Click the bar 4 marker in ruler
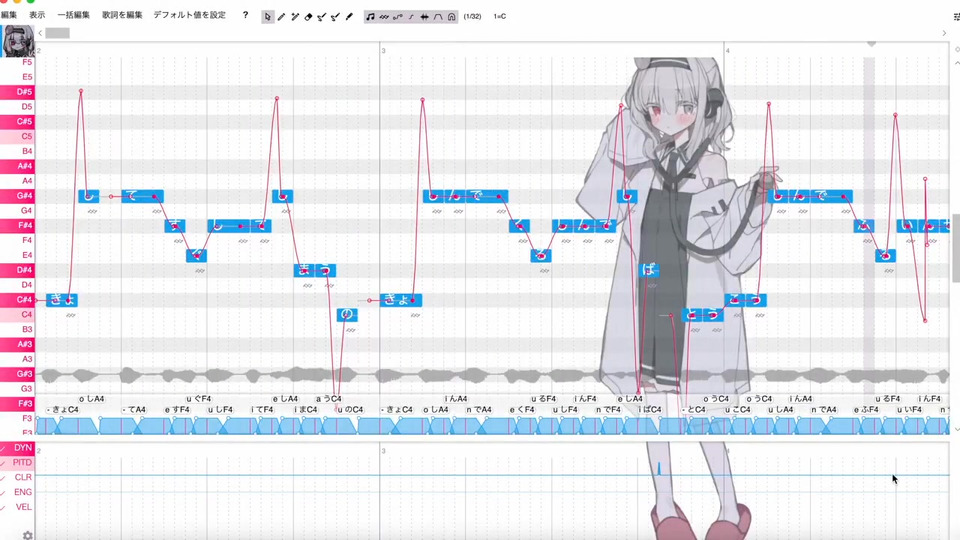Viewport: 960px width, 540px height. tap(727, 51)
